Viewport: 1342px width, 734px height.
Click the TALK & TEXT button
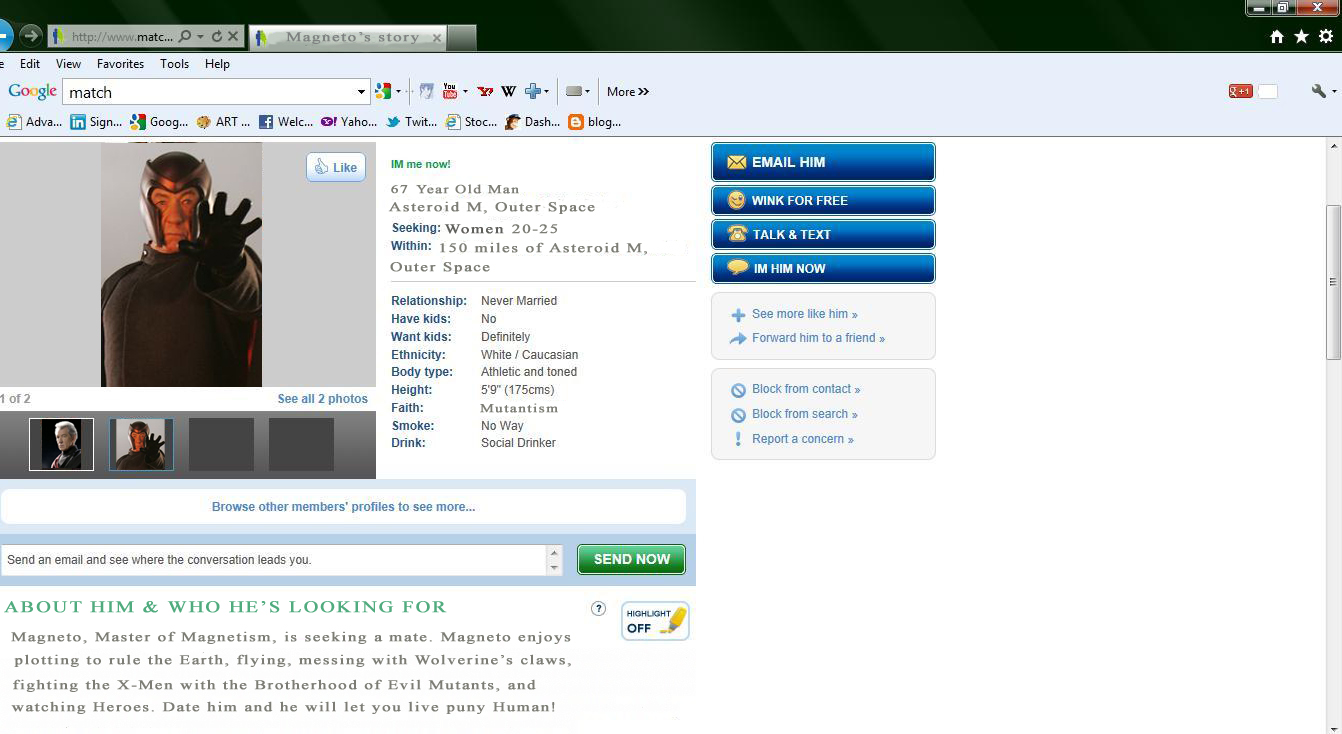pyautogui.click(x=823, y=234)
